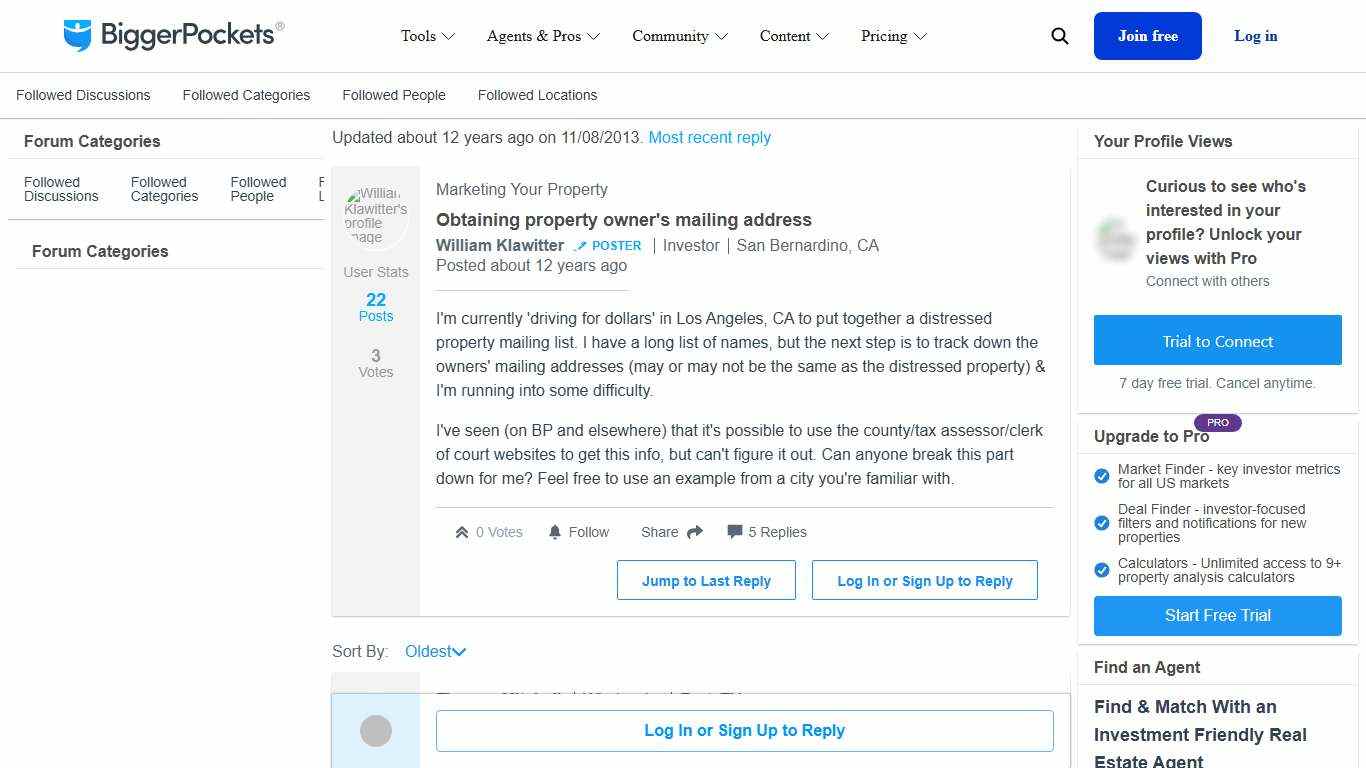The image size is (1366, 768).
Task: Click the BiggerPockets logo
Action: tap(173, 36)
